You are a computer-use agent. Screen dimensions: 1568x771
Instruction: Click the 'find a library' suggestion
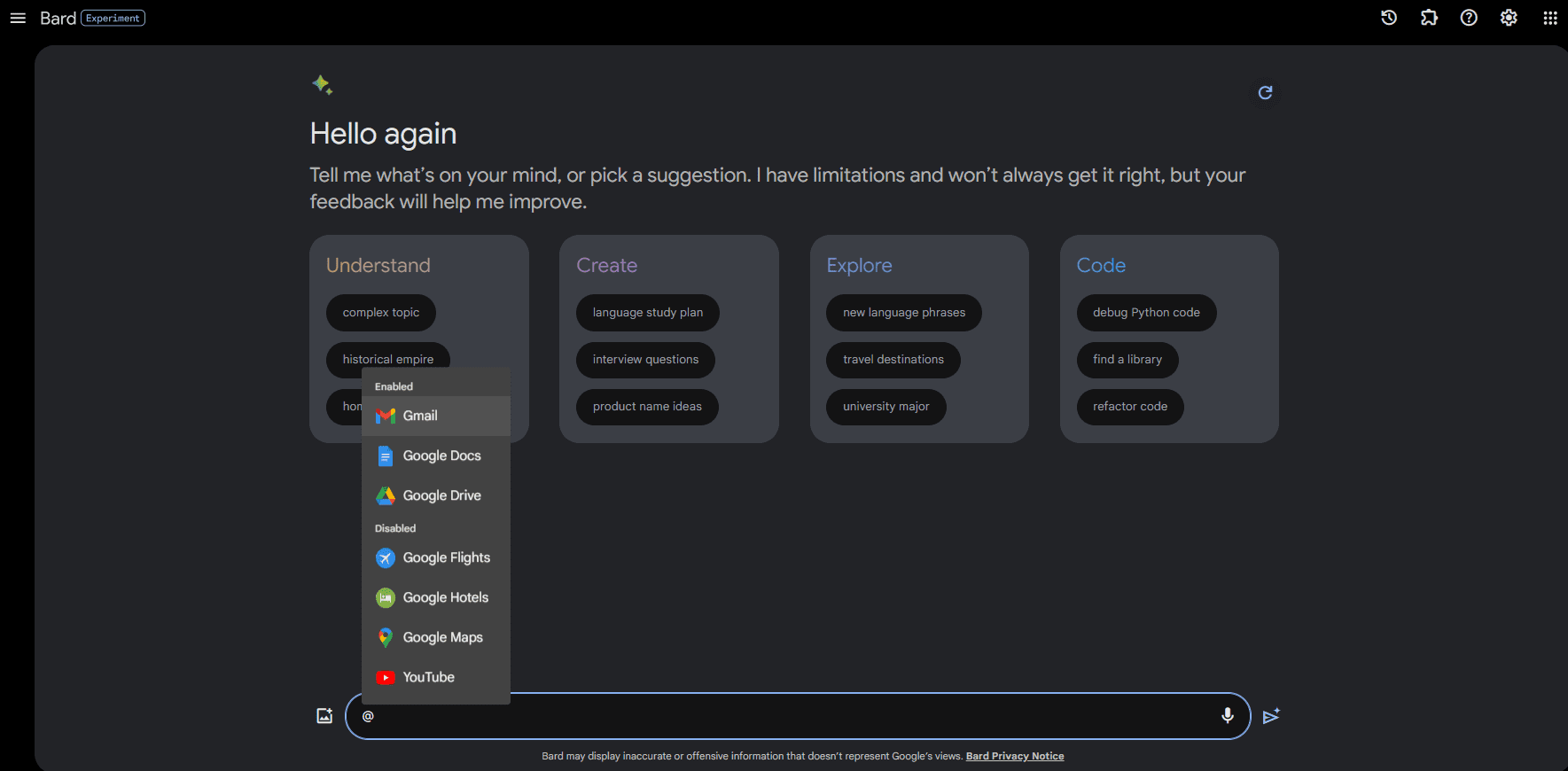1127,360
